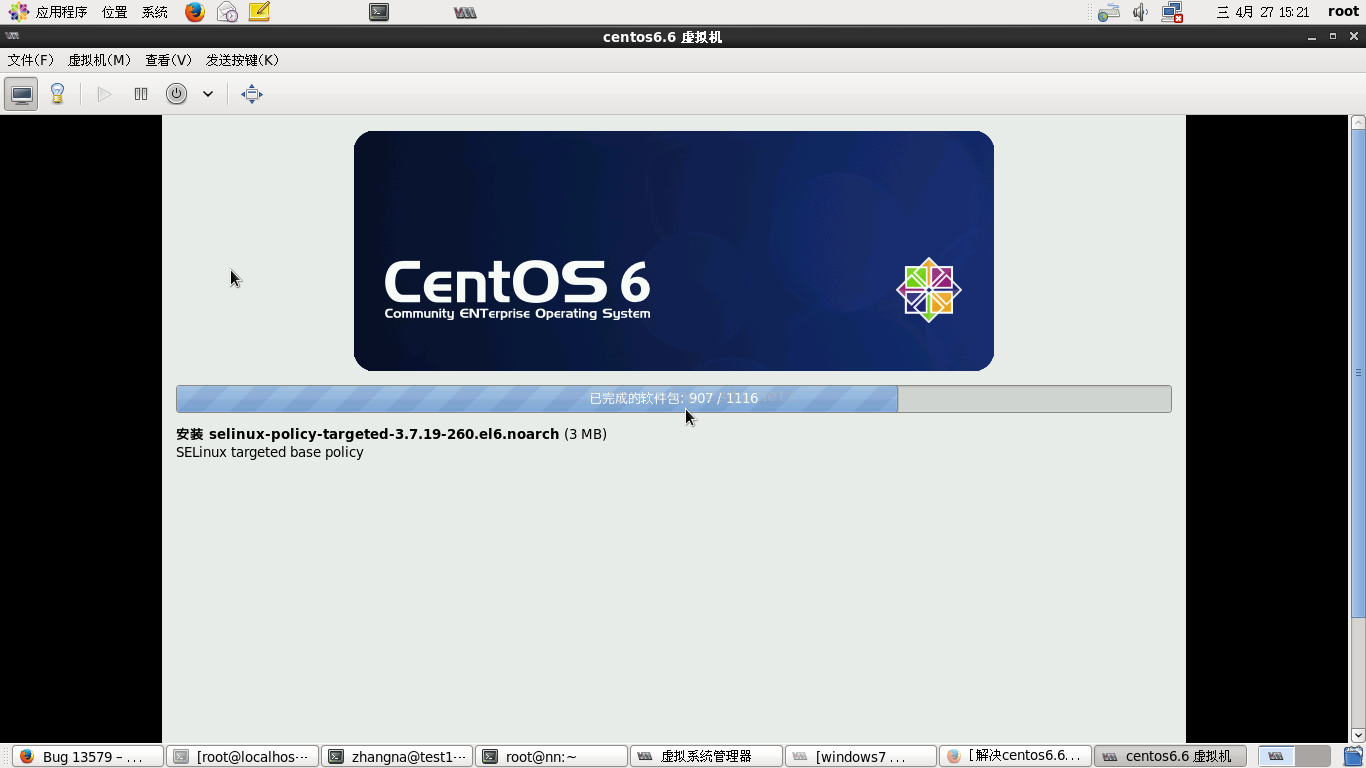Open the 位置 panel menu
Image resolution: width=1366 pixels, height=768 pixels.
(x=114, y=12)
